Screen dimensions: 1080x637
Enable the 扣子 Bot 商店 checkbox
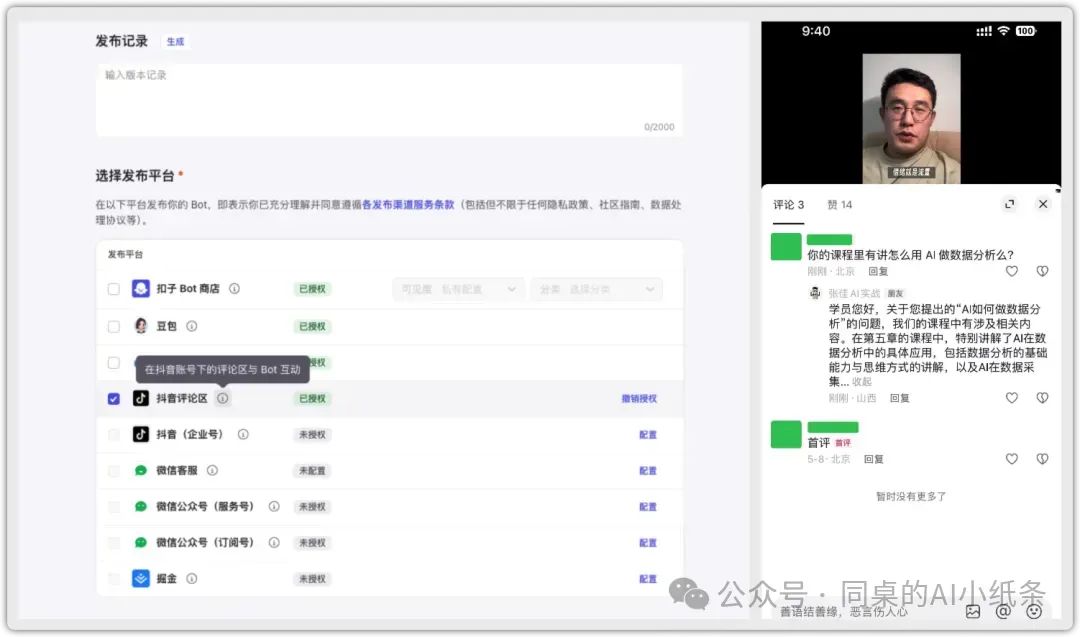tap(114, 289)
